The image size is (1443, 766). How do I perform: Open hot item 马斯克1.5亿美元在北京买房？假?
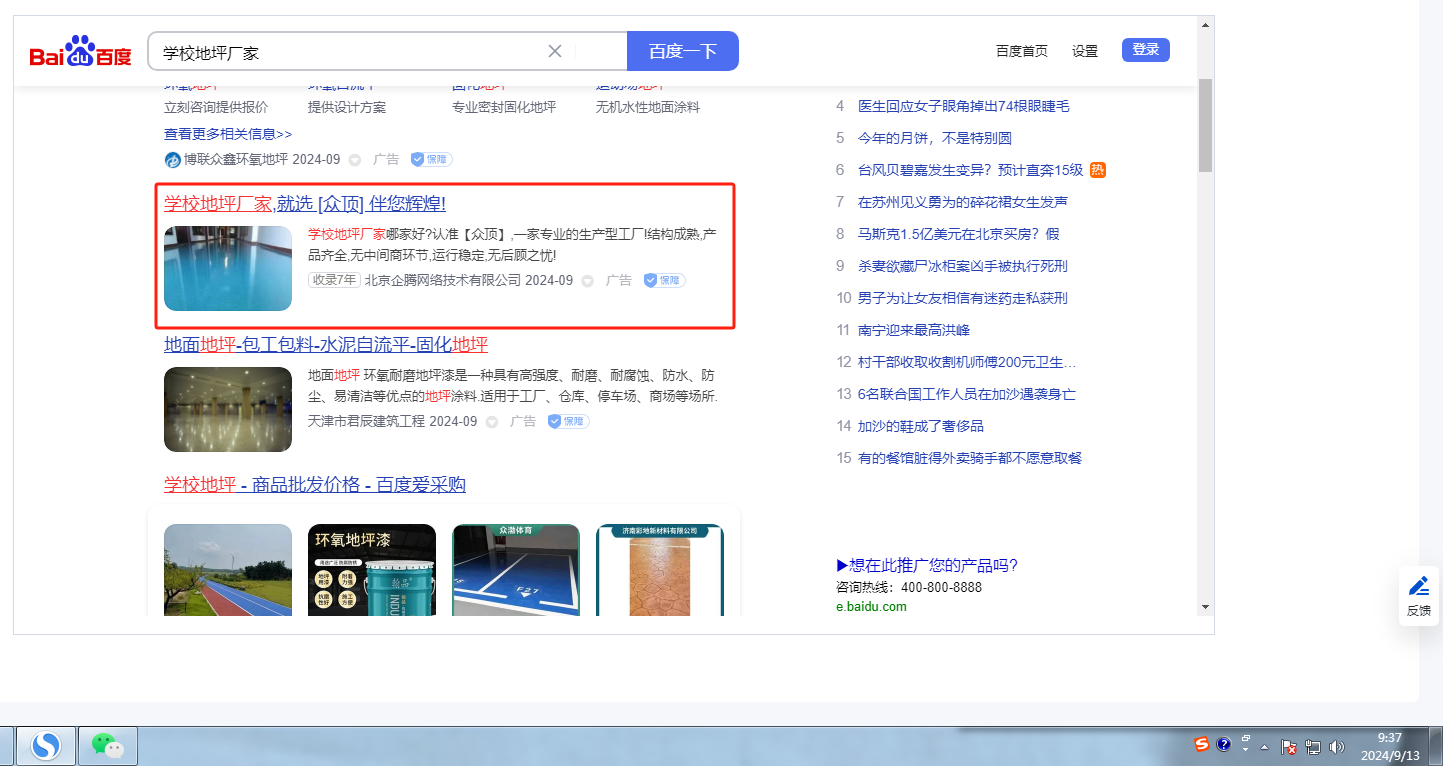coord(959,234)
